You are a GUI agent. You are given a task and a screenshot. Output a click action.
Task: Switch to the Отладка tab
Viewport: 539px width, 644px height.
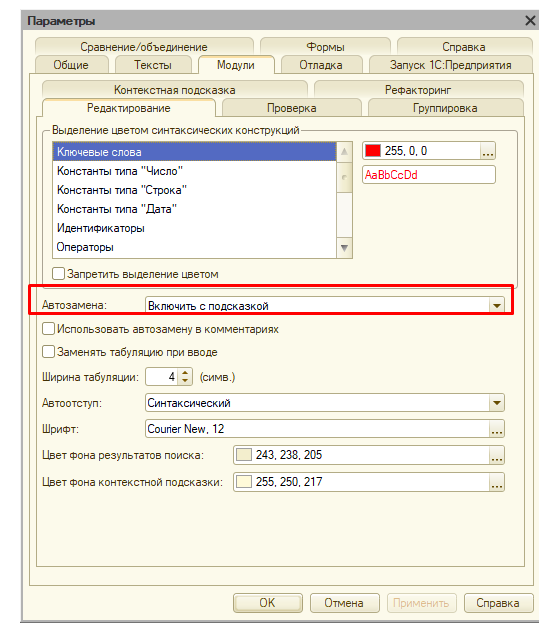tap(322, 65)
